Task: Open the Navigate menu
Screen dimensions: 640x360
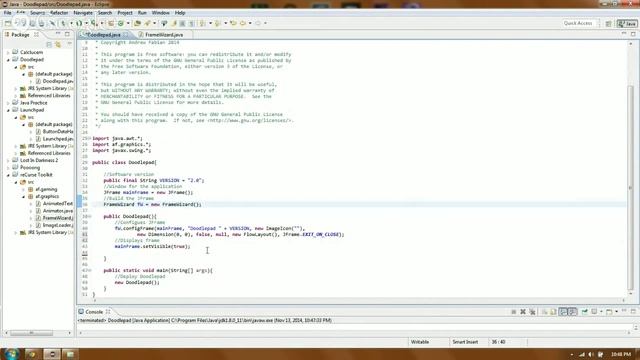Action: (83, 13)
